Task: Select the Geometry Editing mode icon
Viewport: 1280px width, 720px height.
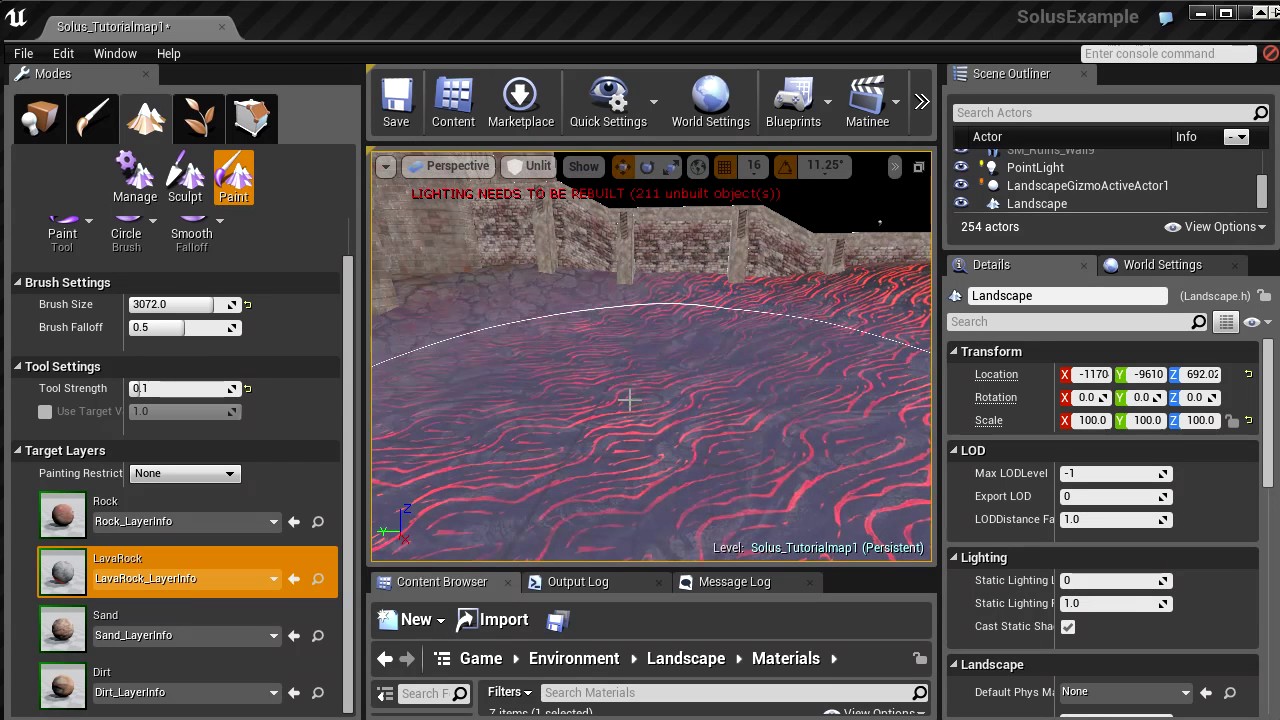Action: pyautogui.click(x=251, y=118)
